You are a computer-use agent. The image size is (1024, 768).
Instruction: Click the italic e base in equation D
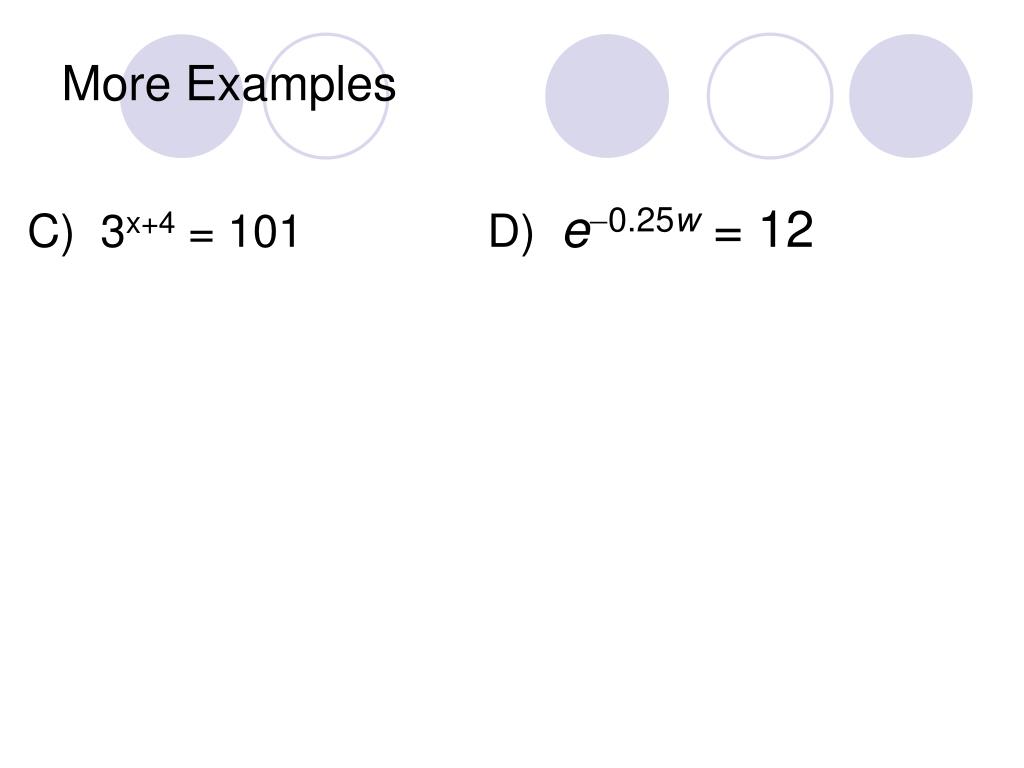[x=577, y=233]
